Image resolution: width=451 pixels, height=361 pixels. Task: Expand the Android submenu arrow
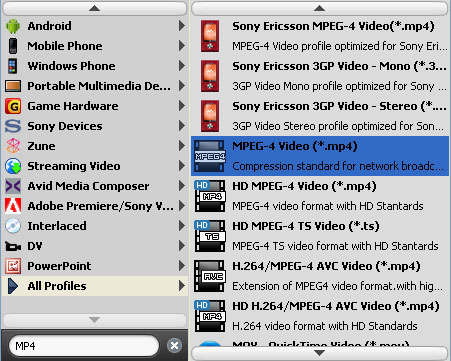pos(182,26)
